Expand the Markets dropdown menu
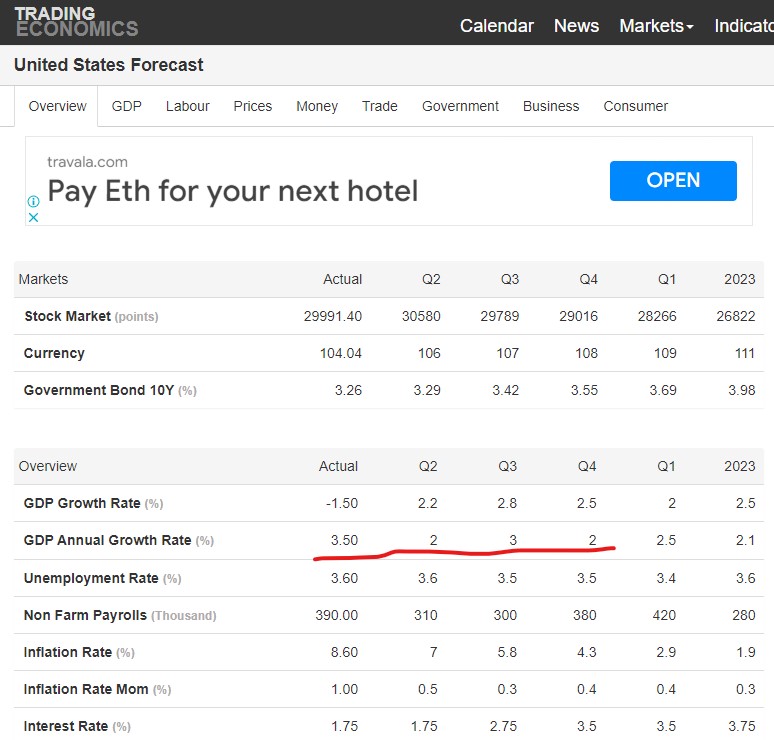The height and width of the screenshot is (740, 774). pyautogui.click(x=656, y=26)
